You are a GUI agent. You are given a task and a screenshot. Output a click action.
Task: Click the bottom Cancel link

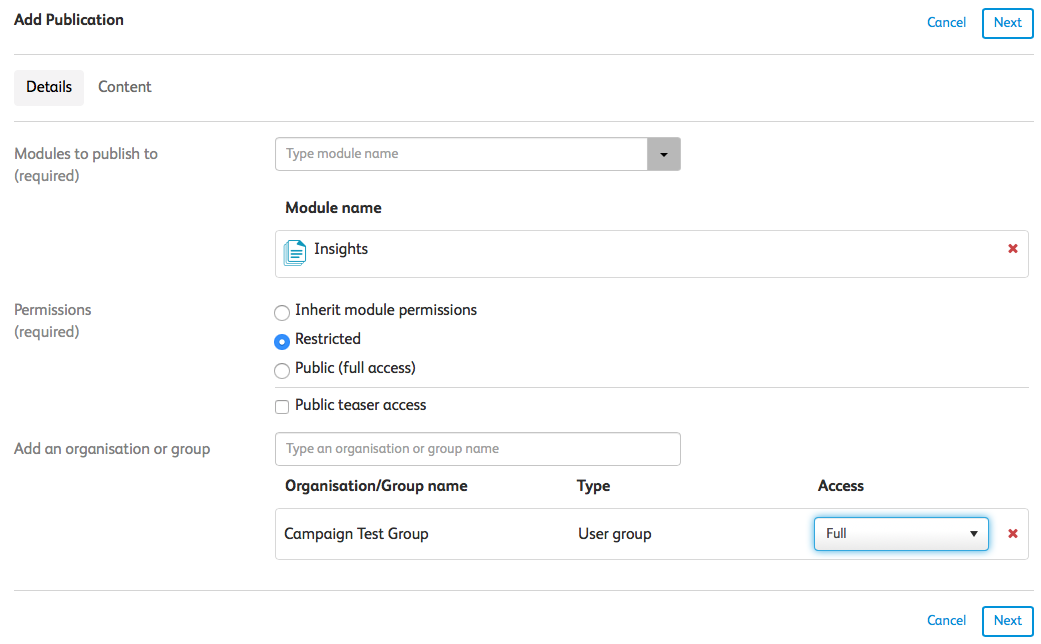point(946,621)
